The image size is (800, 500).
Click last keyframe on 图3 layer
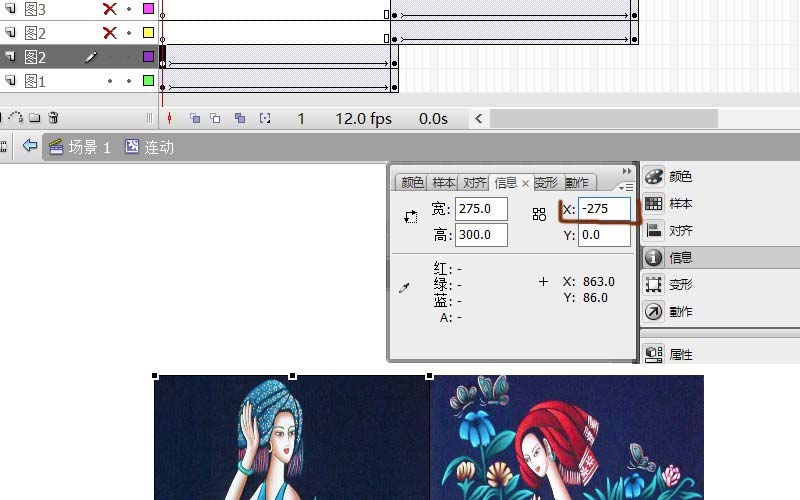[634, 15]
